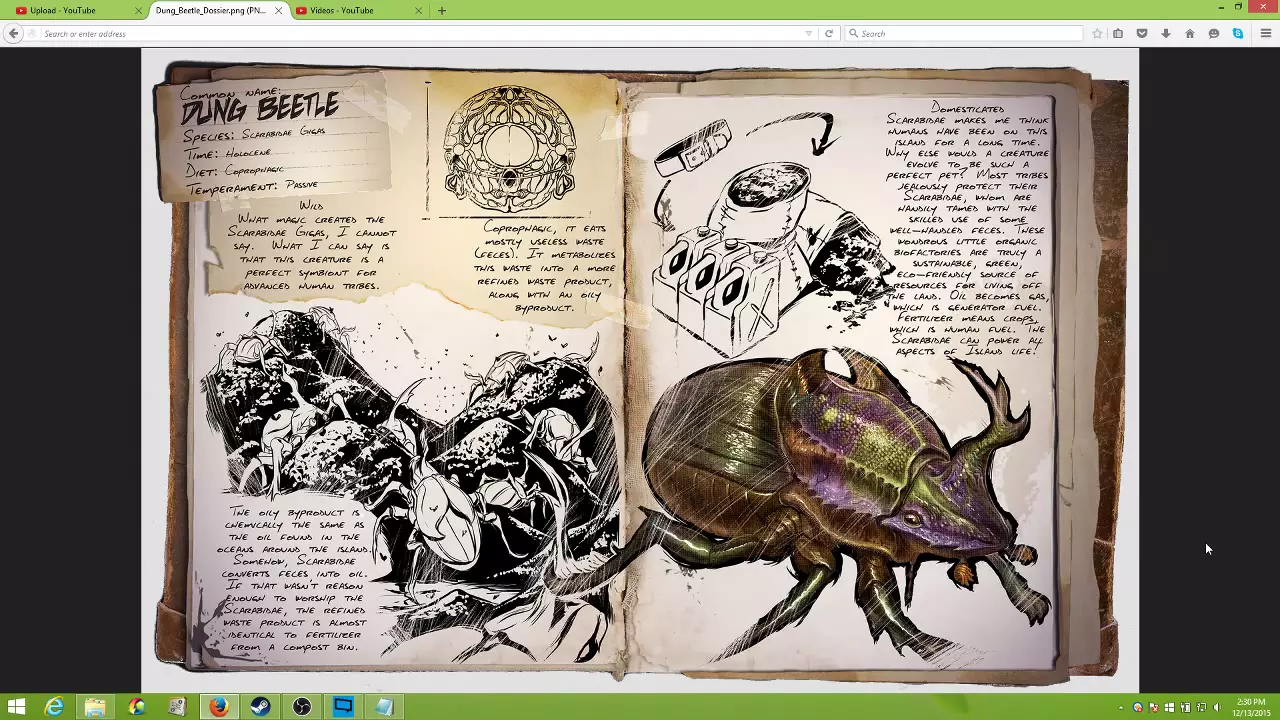Switch to Firefox in the taskbar
The image size is (1280, 720).
coord(219,707)
